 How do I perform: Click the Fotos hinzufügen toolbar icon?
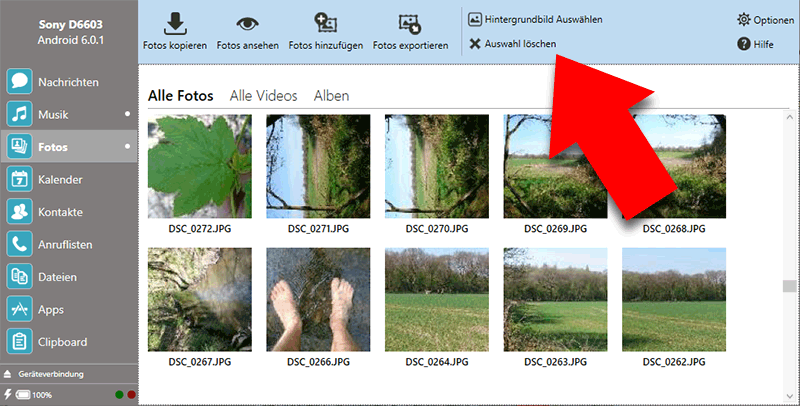point(325,24)
